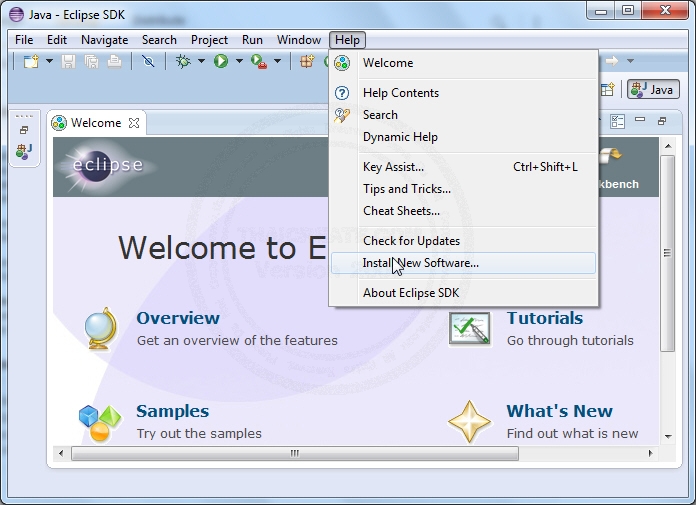Select Cheat Sheets... menu item

pyautogui.click(x=463, y=211)
